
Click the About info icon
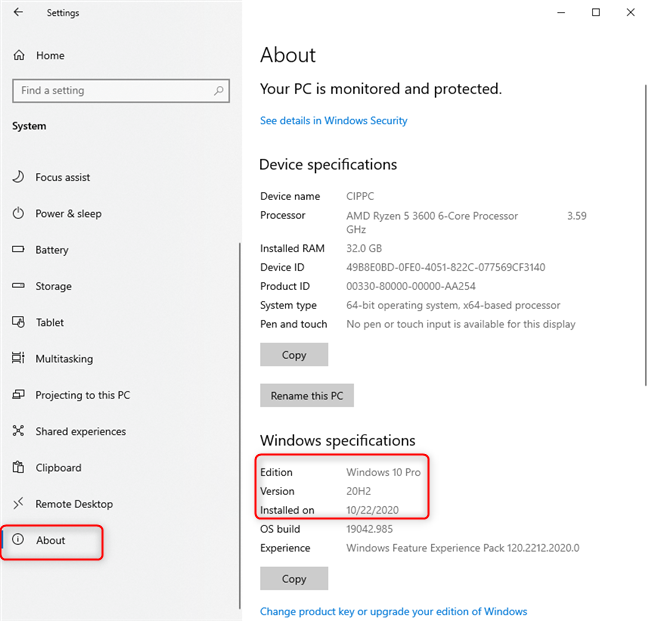[x=18, y=539]
